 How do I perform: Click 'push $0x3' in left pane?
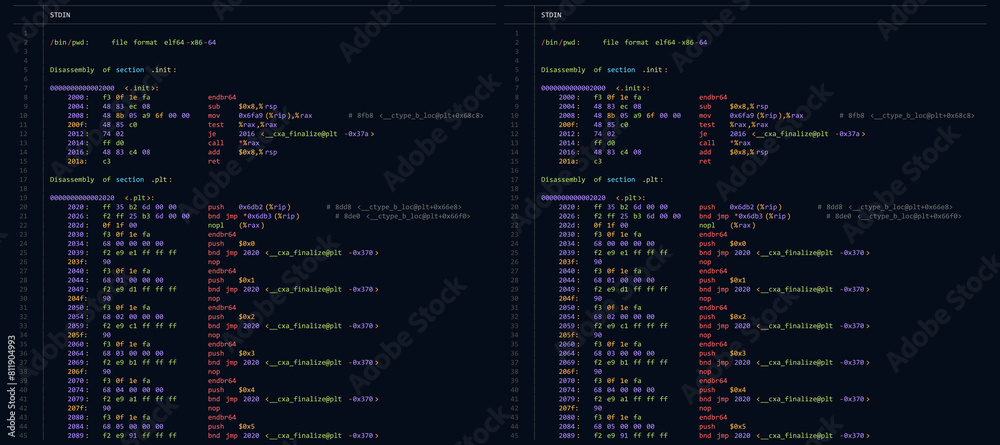click(x=232, y=354)
